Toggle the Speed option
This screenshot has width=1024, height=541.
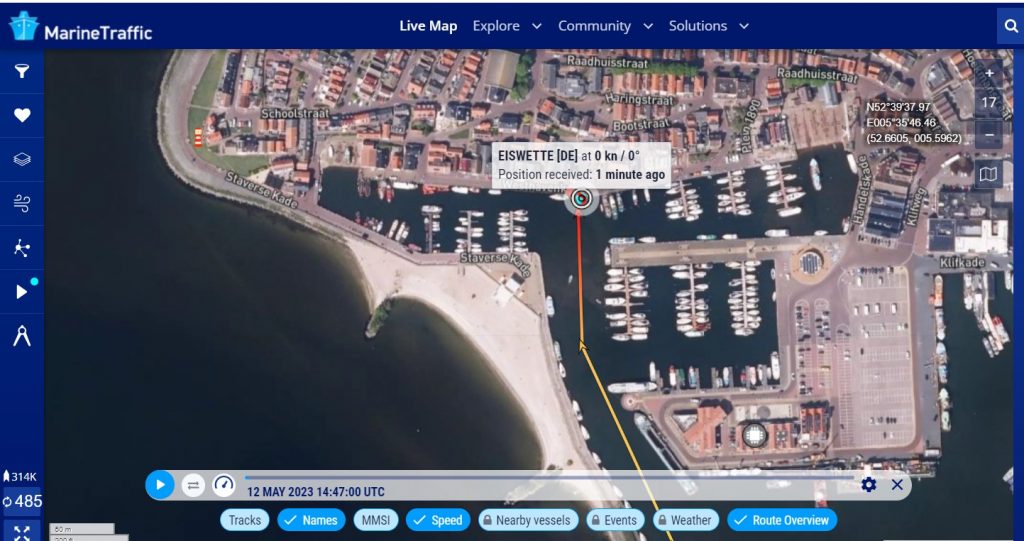437,520
